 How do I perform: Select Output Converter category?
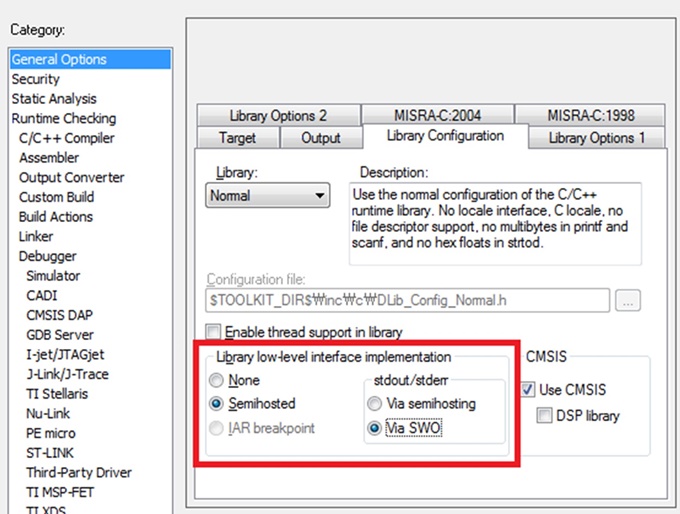tap(72, 177)
